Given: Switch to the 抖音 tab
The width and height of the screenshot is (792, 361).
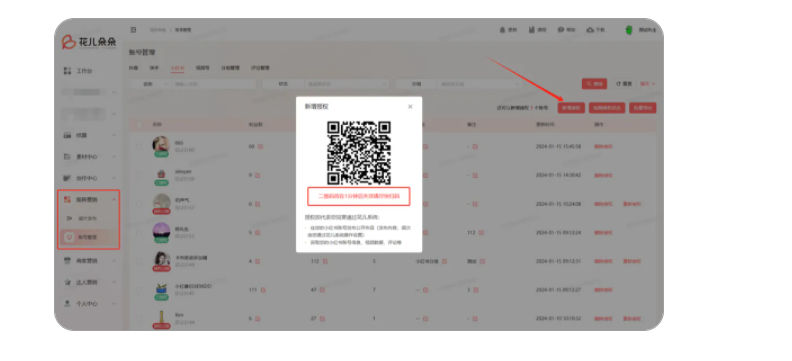Looking at the screenshot, I should click(133, 68).
